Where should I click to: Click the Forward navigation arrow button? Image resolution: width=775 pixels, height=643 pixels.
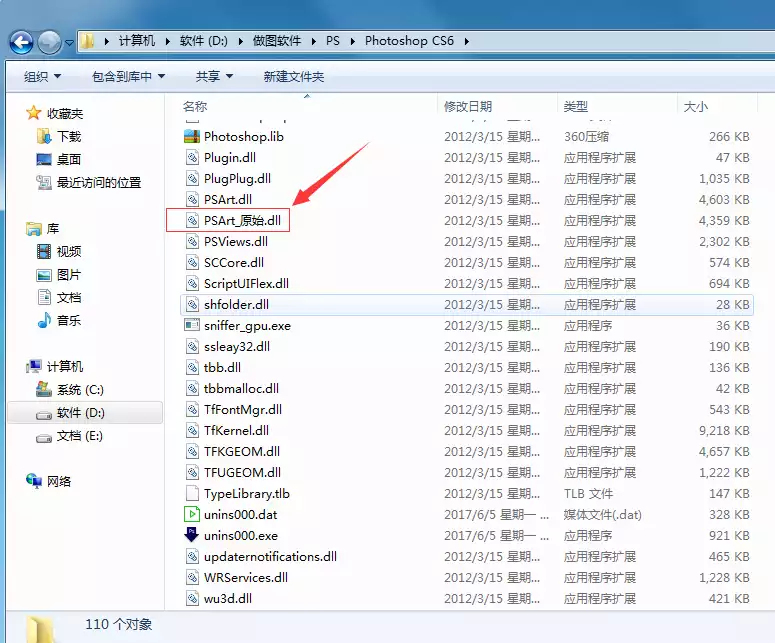49,42
